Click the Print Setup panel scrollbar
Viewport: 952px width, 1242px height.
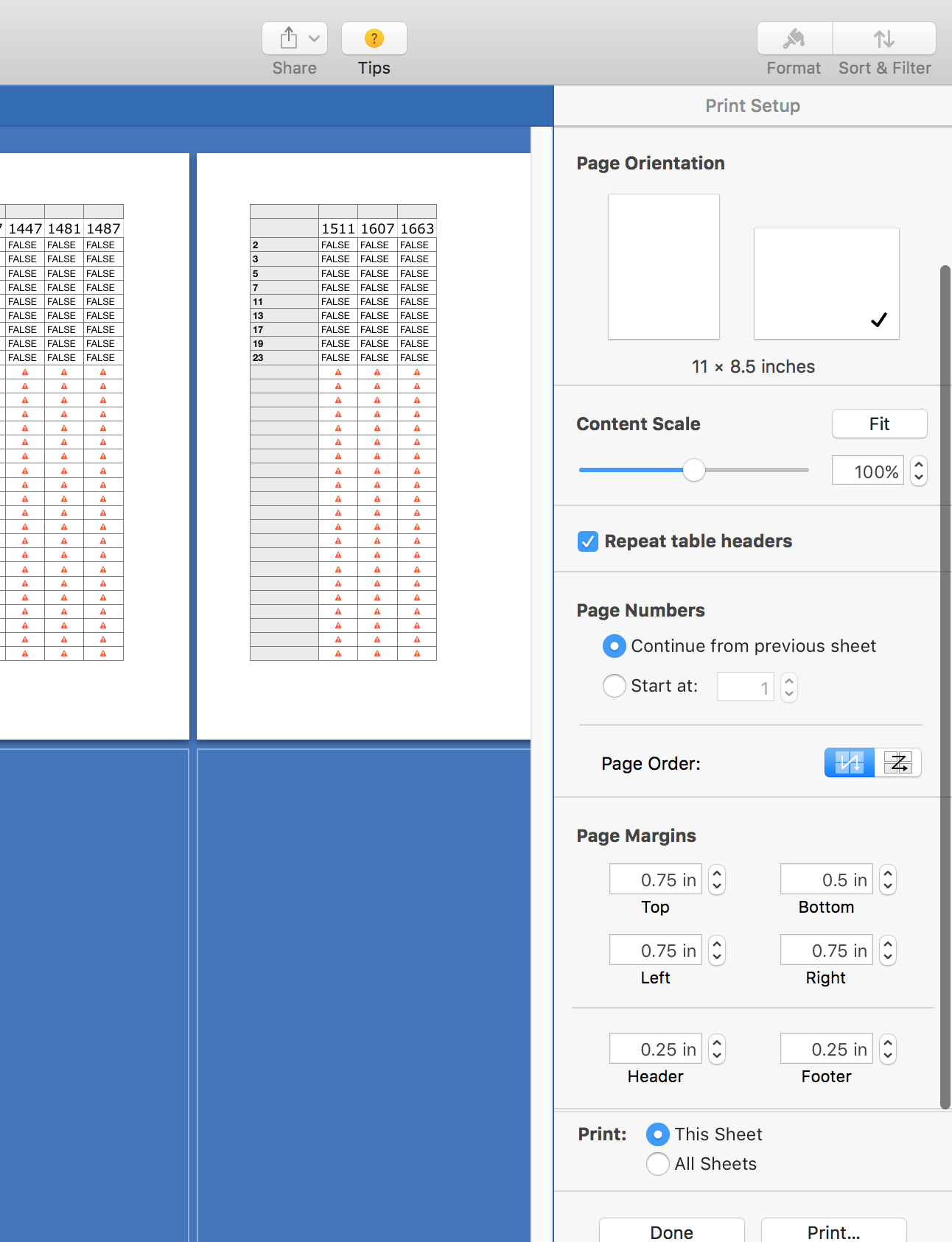[x=945, y=687]
